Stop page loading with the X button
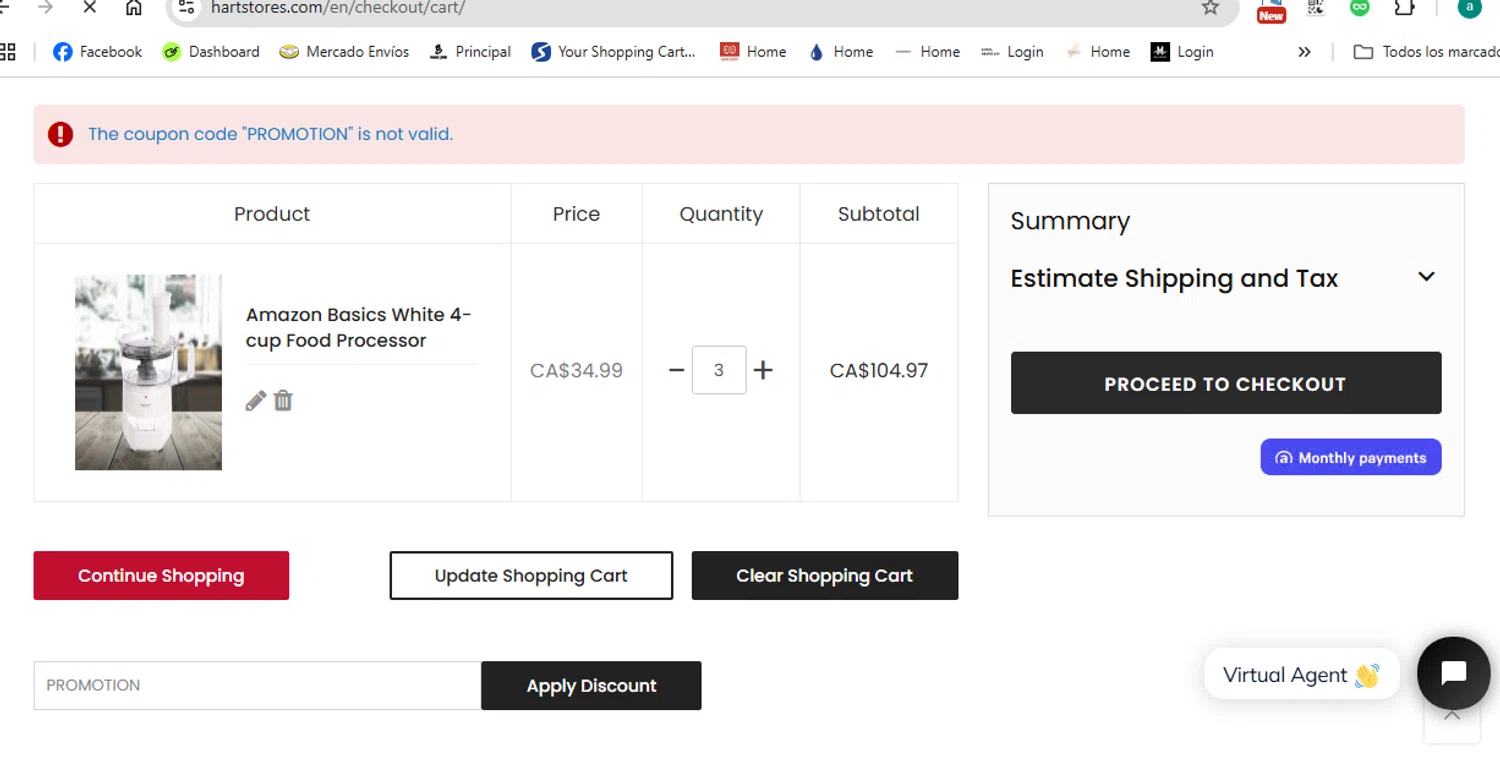The height and width of the screenshot is (761, 1500). tap(89, 8)
